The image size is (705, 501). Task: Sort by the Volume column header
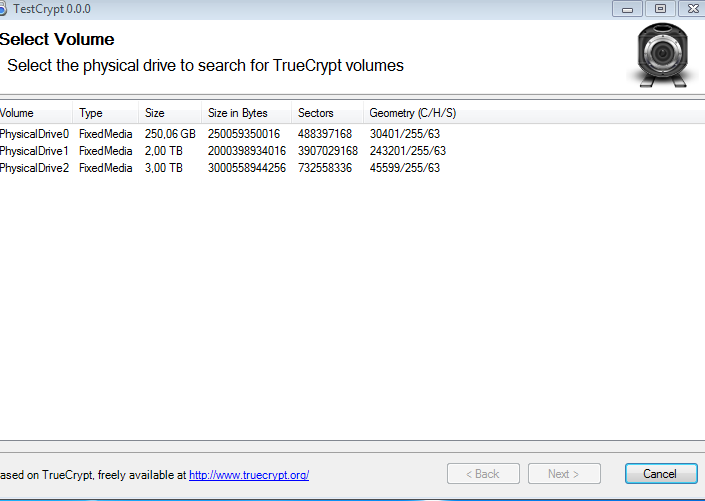pyautogui.click(x=36, y=113)
